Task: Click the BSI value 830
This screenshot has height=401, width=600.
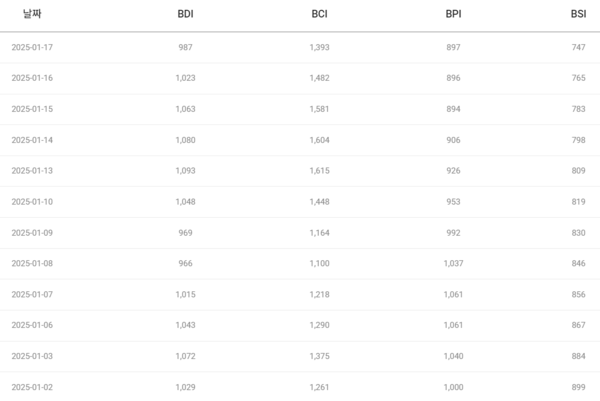Action: (x=577, y=233)
